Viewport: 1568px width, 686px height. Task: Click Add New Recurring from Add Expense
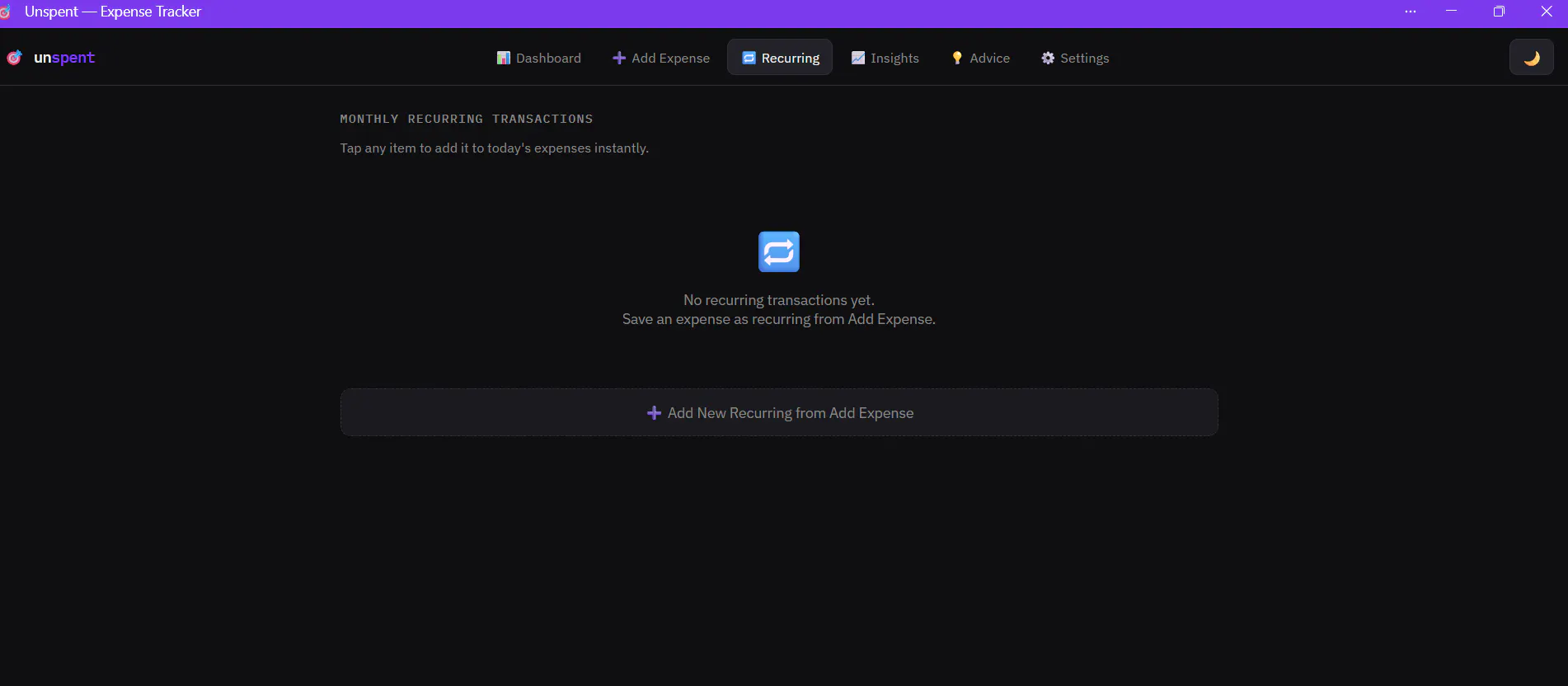(779, 413)
